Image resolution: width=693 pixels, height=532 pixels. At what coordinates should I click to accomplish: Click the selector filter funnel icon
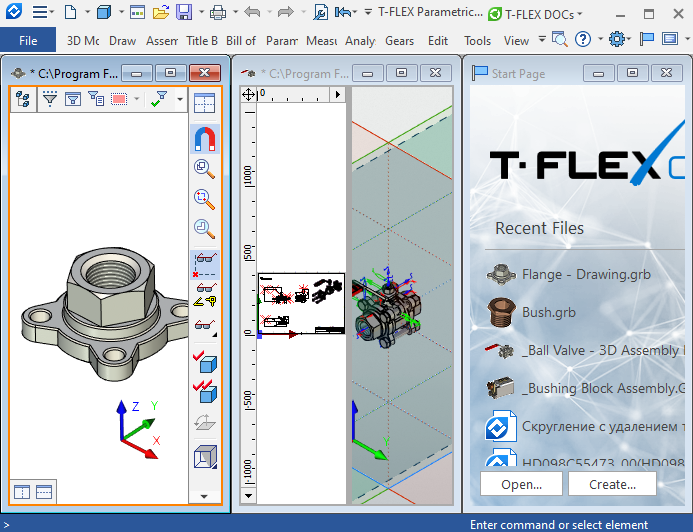tap(50, 99)
